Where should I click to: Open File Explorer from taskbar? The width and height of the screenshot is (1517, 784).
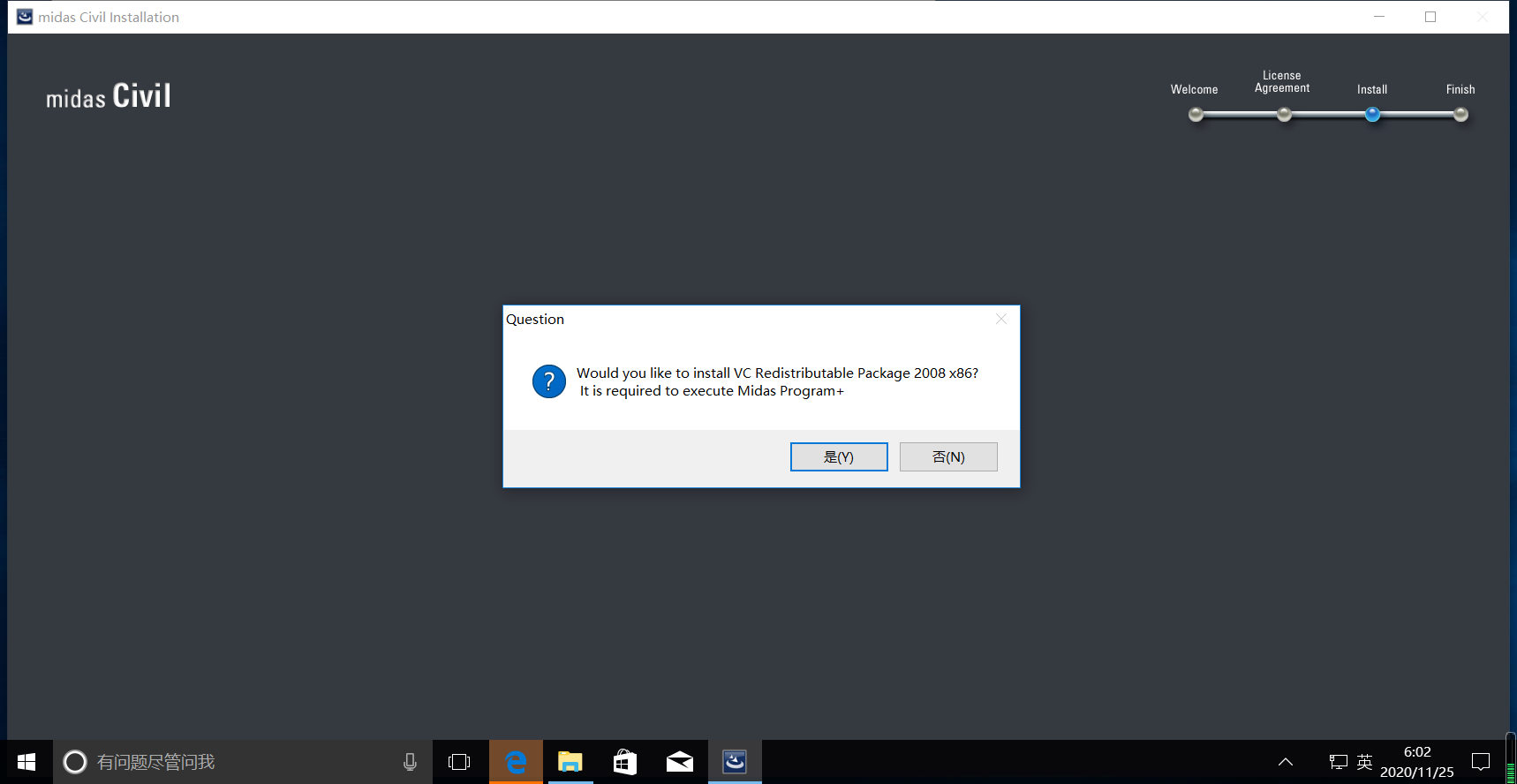[x=570, y=762]
